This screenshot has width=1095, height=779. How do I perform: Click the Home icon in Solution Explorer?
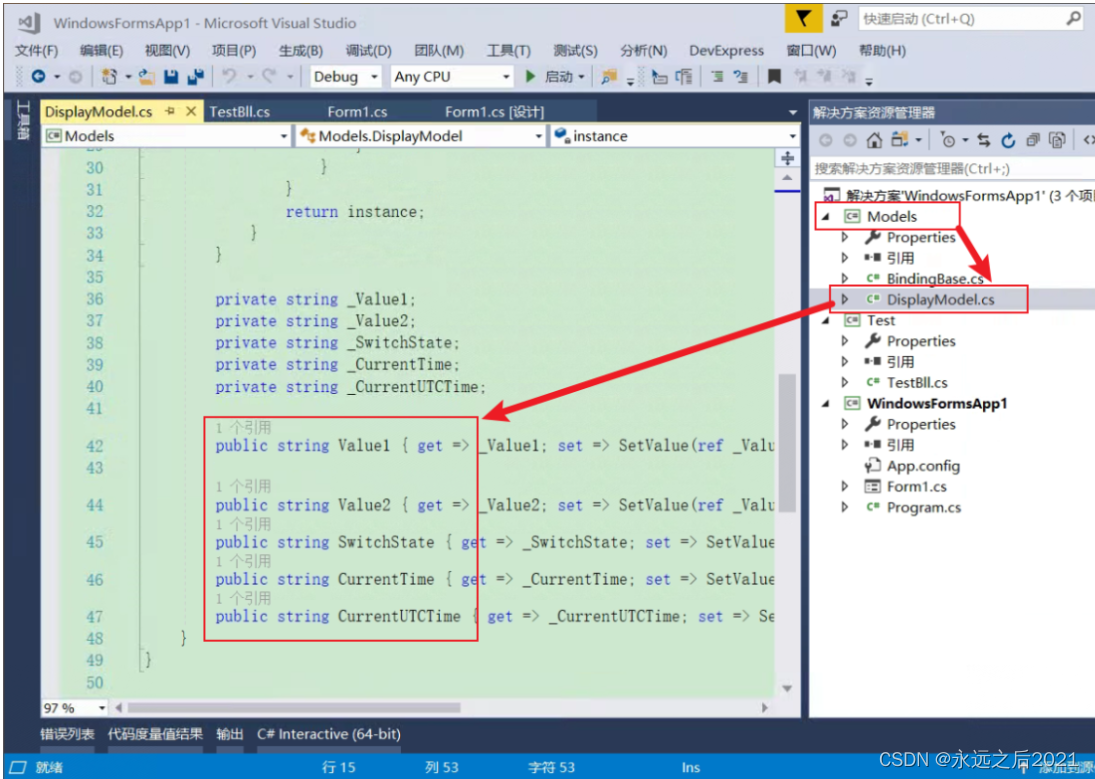[x=875, y=141]
